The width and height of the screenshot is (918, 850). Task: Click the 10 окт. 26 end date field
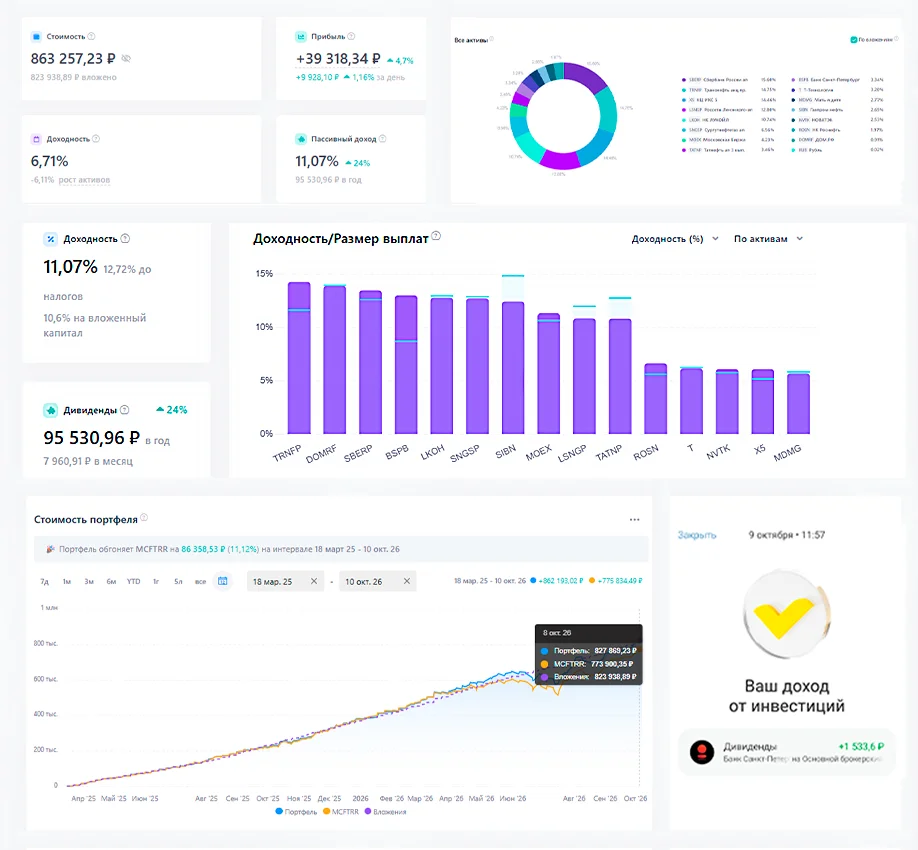(x=378, y=581)
